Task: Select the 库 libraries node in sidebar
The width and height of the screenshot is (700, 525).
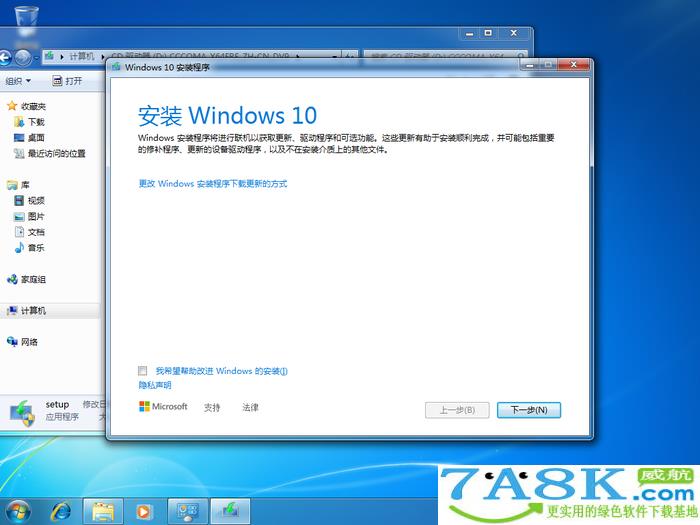Action: (x=18, y=185)
